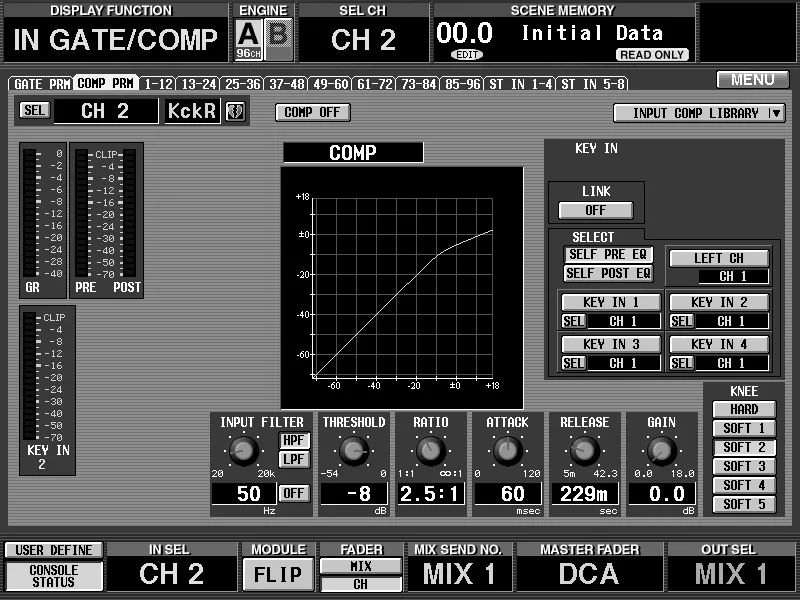Image resolution: width=800 pixels, height=600 pixels.
Task: Click the stereo pair heart icon beside KckR
Action: (235, 111)
